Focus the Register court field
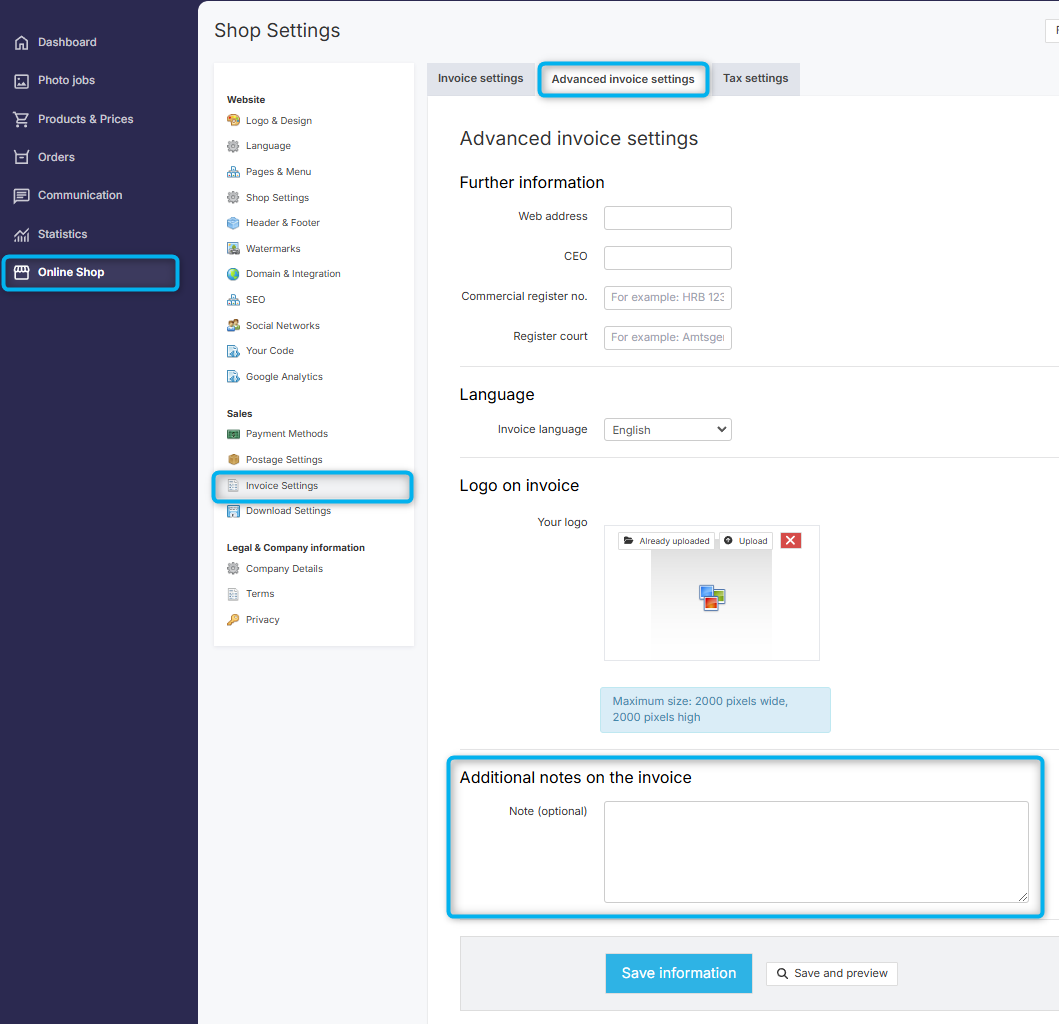 pos(667,337)
